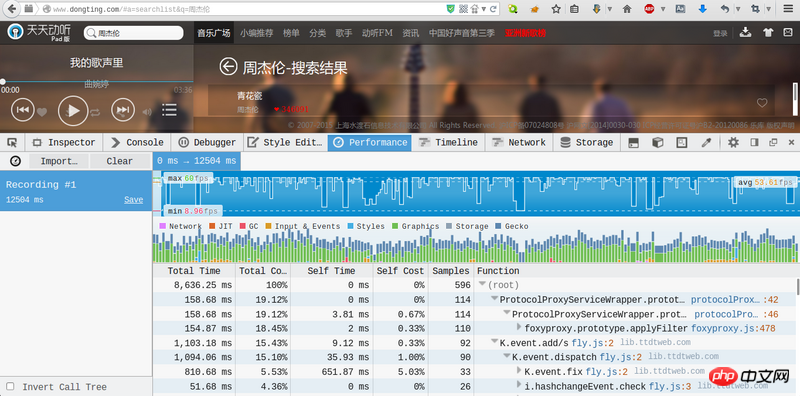Skip to next track in player

coord(123,110)
